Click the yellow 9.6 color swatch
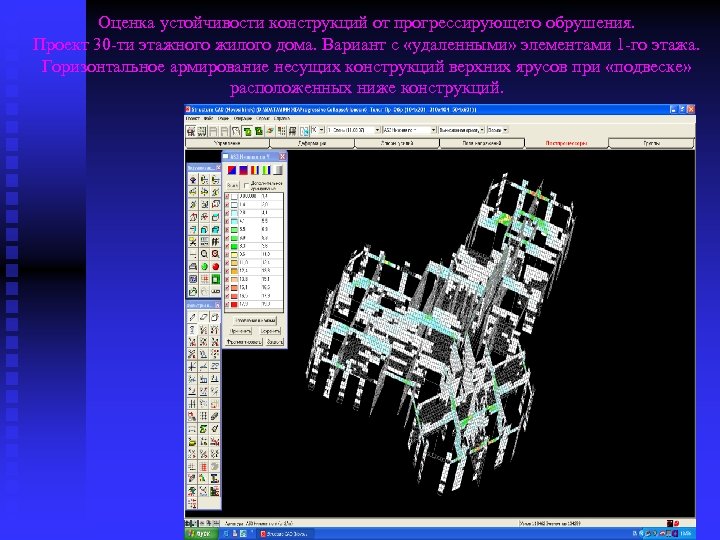Image resolution: width=720 pixels, height=540 pixels. pyautogui.click(x=234, y=254)
